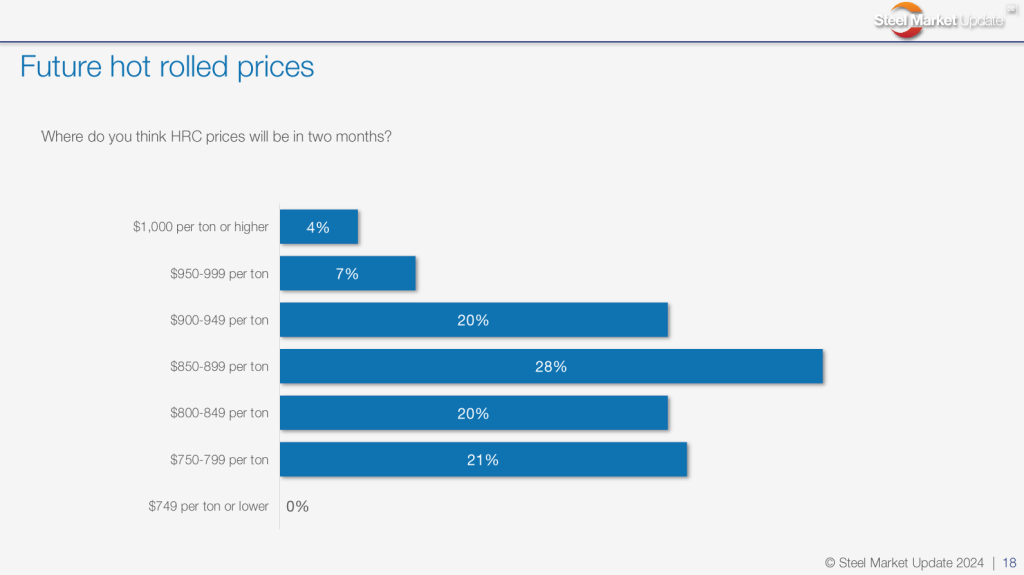
Task: Select the '$749 per ton or lower' label
Action: 208,506
